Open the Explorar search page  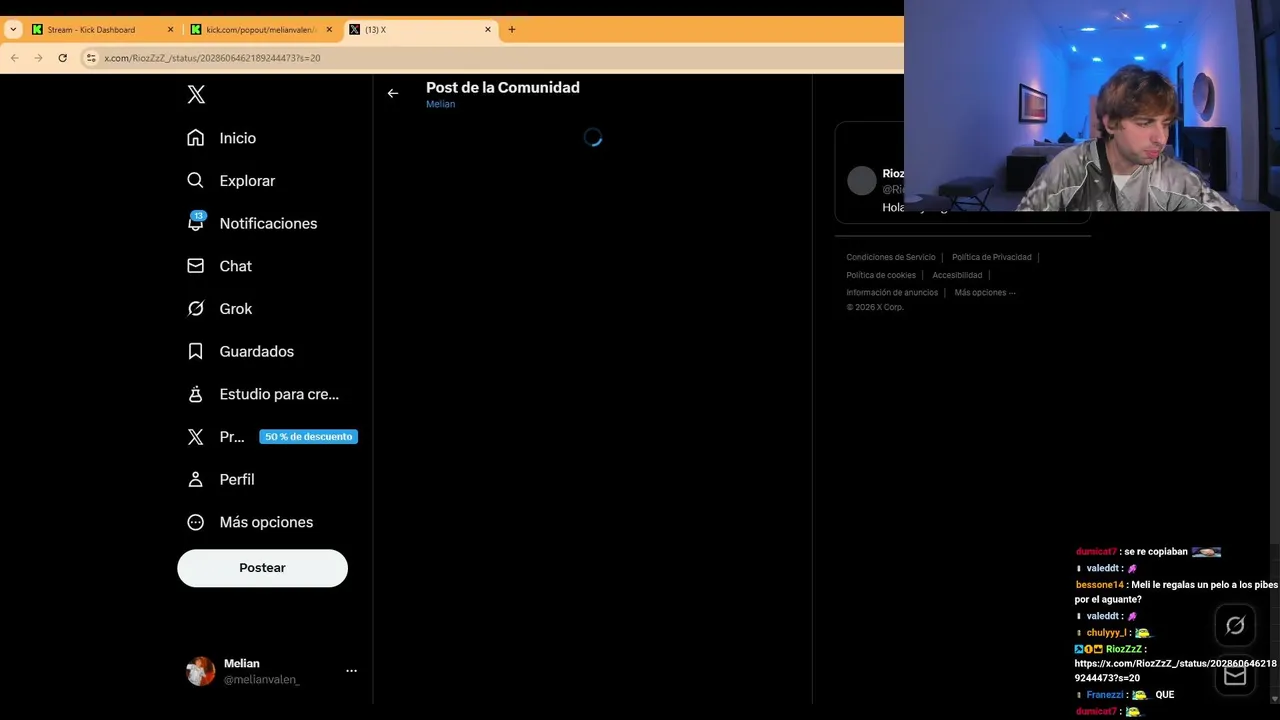coord(231,181)
